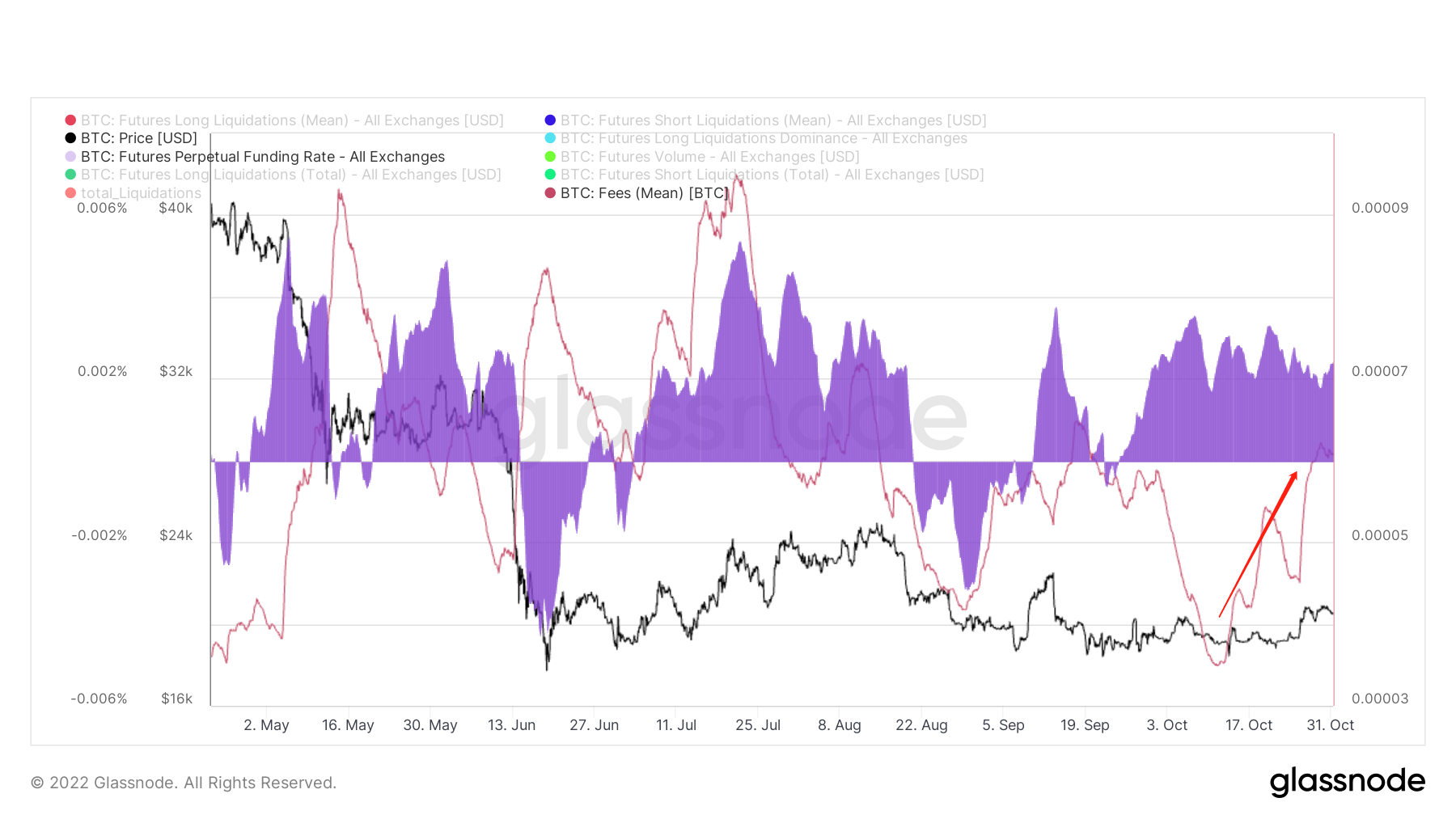Image resolution: width=1456 pixels, height=819 pixels.
Task: Toggle the BTC: Fees (Mean) [BTC] series label
Action: (644, 193)
